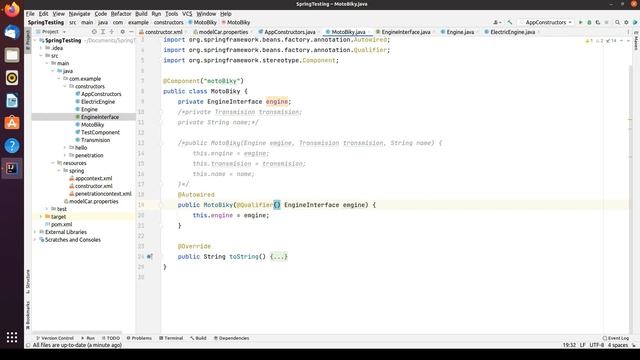Open Problems tool window
640x360 pixels.
pyautogui.click(x=139, y=338)
